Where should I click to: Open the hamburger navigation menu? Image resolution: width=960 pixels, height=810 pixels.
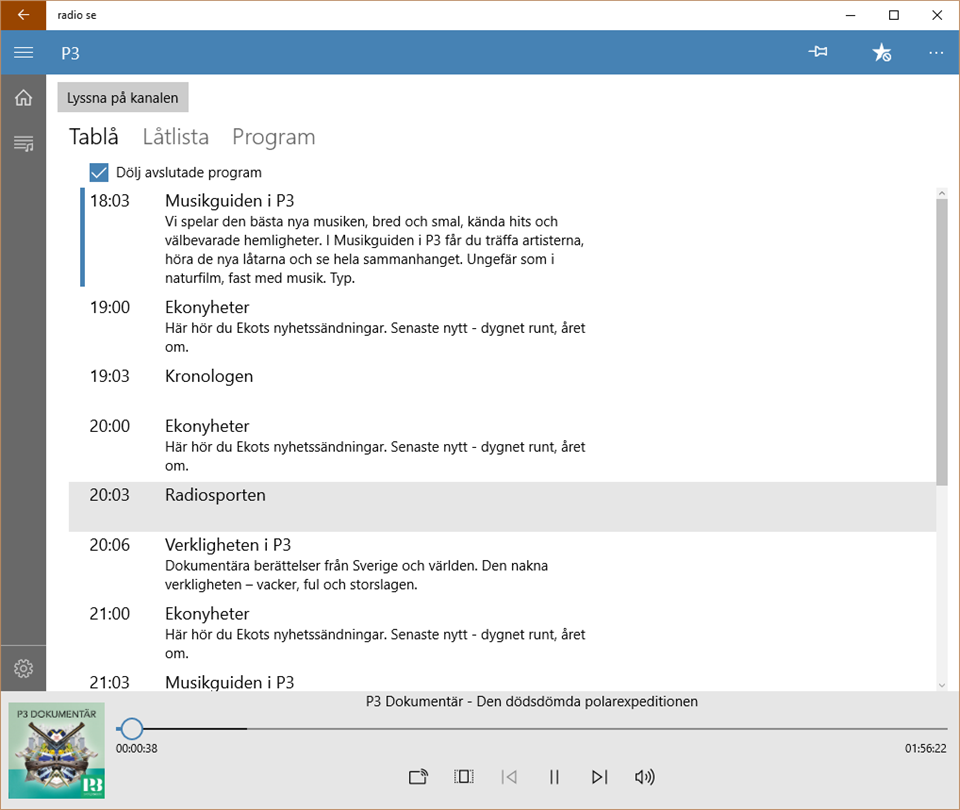point(23,53)
